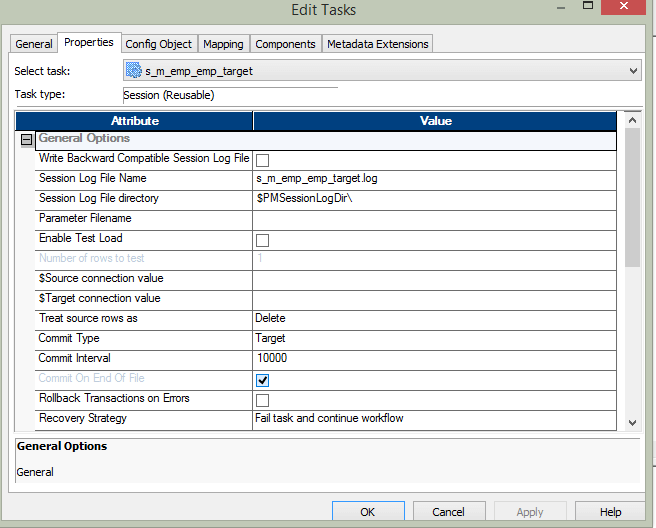Viewport: 656px width, 528px height.
Task: Go to the Metadata Extensions tab
Action: (377, 44)
